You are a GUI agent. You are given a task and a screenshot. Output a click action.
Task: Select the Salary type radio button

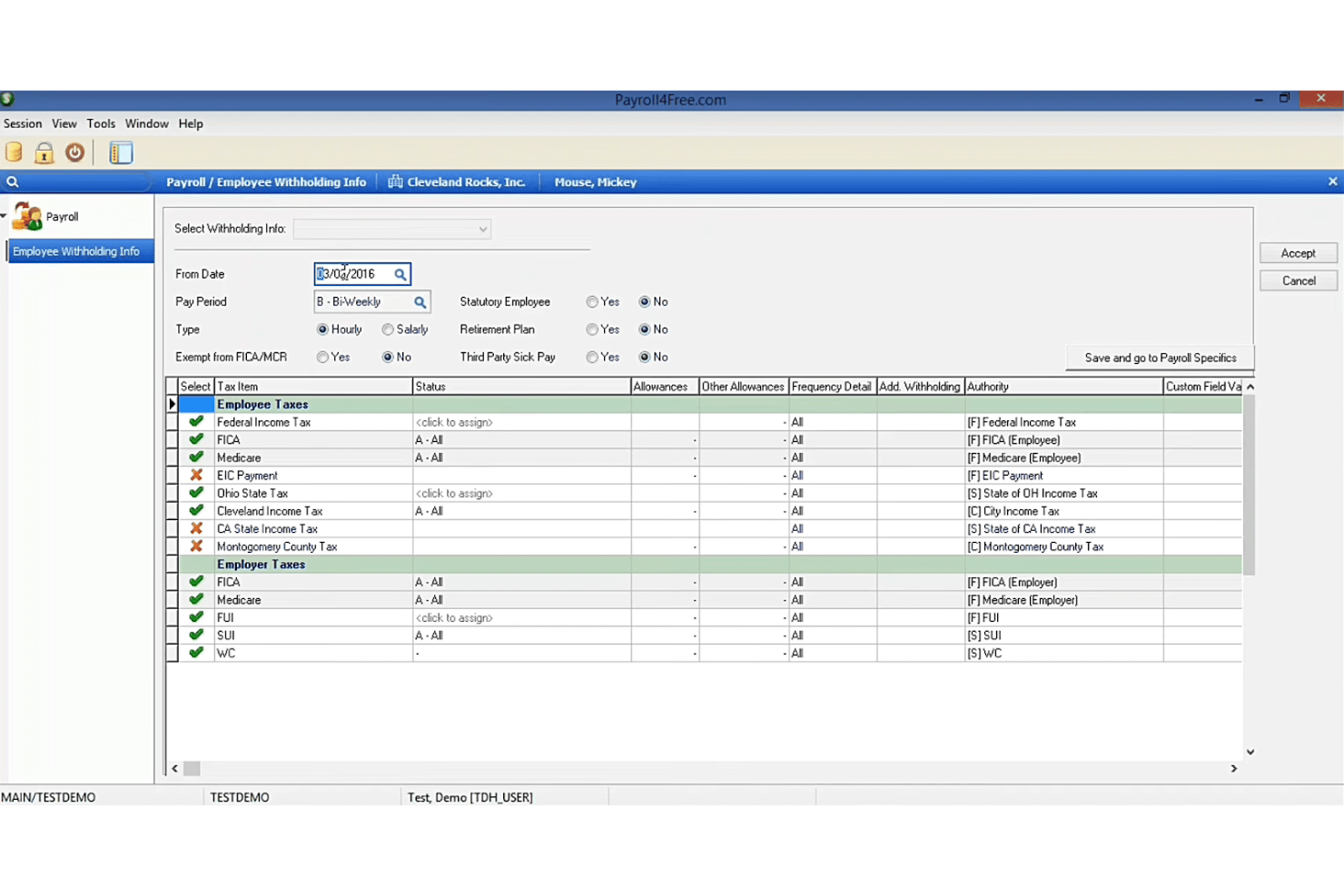388,330
